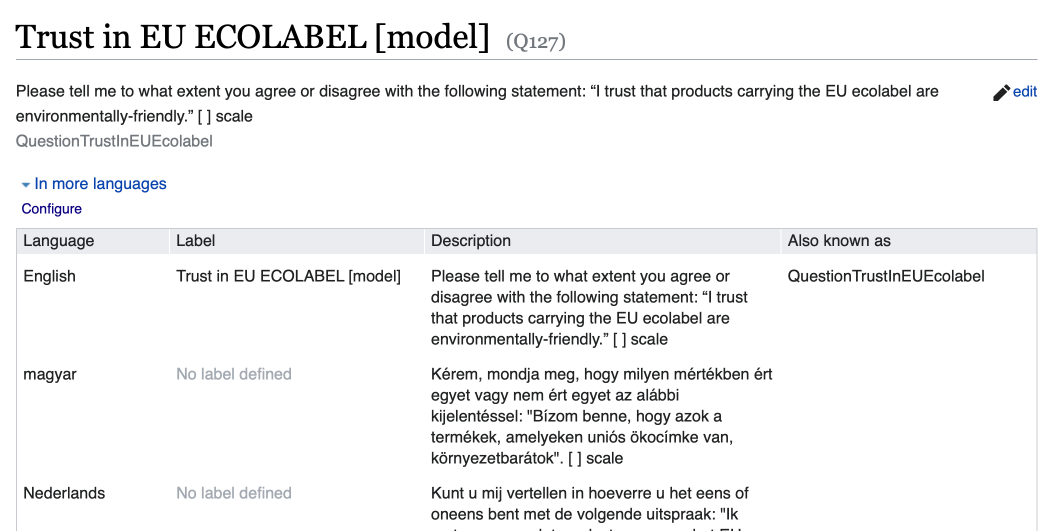
Task: Collapse the "In more languages" triangle arrow
Action: coord(26,185)
